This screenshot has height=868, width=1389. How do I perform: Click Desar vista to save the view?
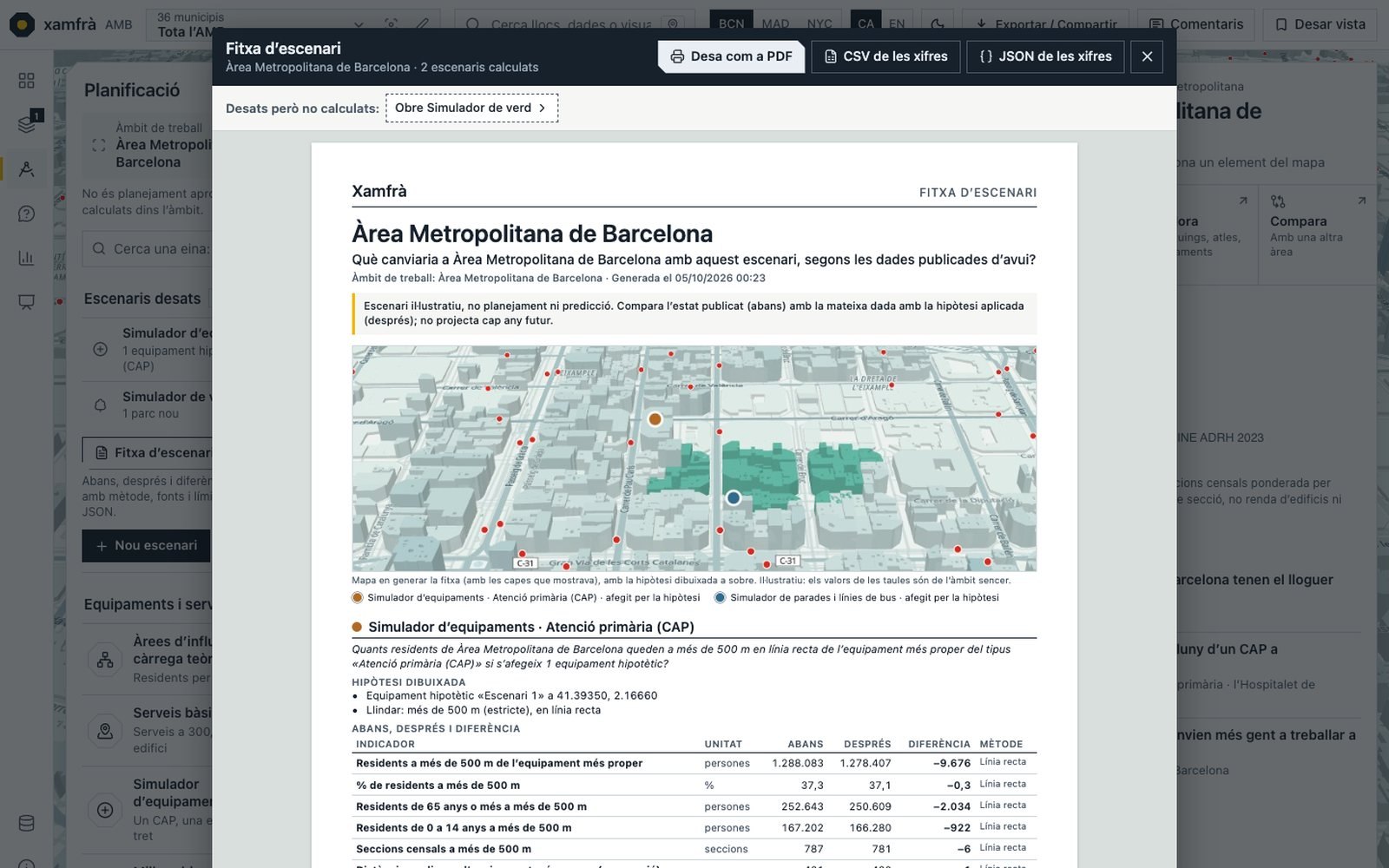click(x=1320, y=24)
